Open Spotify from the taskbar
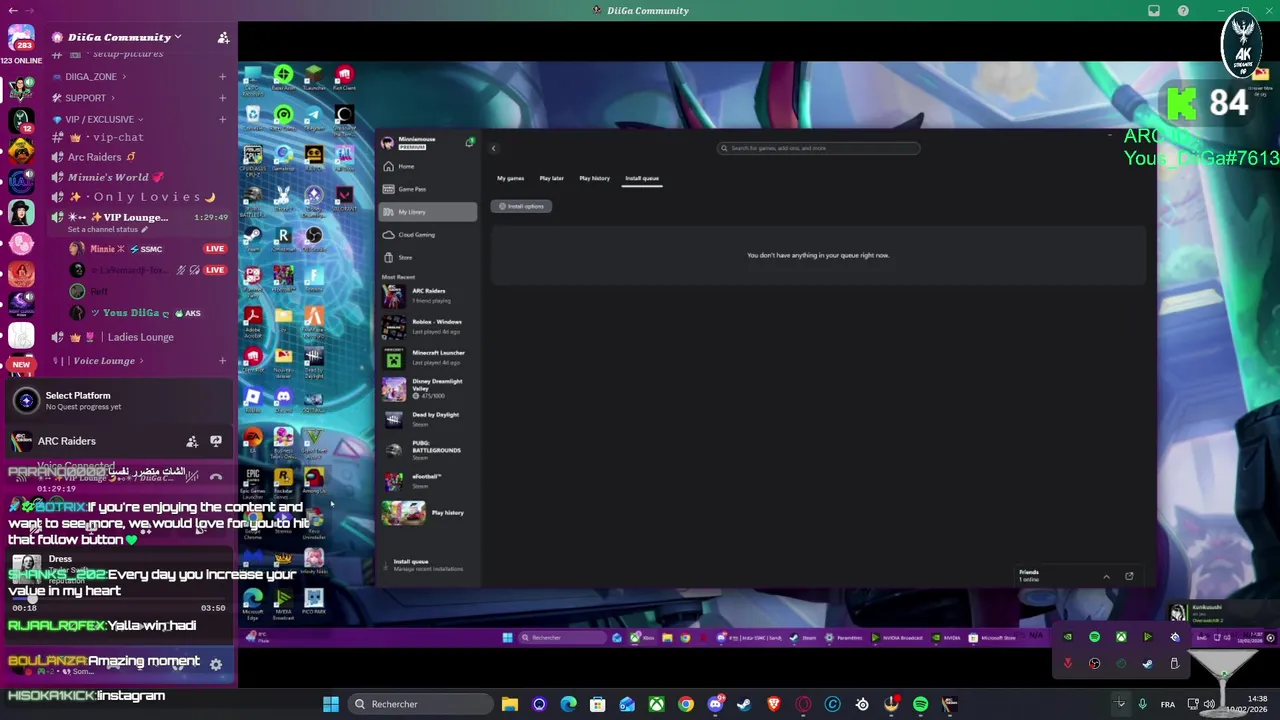The width and height of the screenshot is (1280, 720). (920, 704)
